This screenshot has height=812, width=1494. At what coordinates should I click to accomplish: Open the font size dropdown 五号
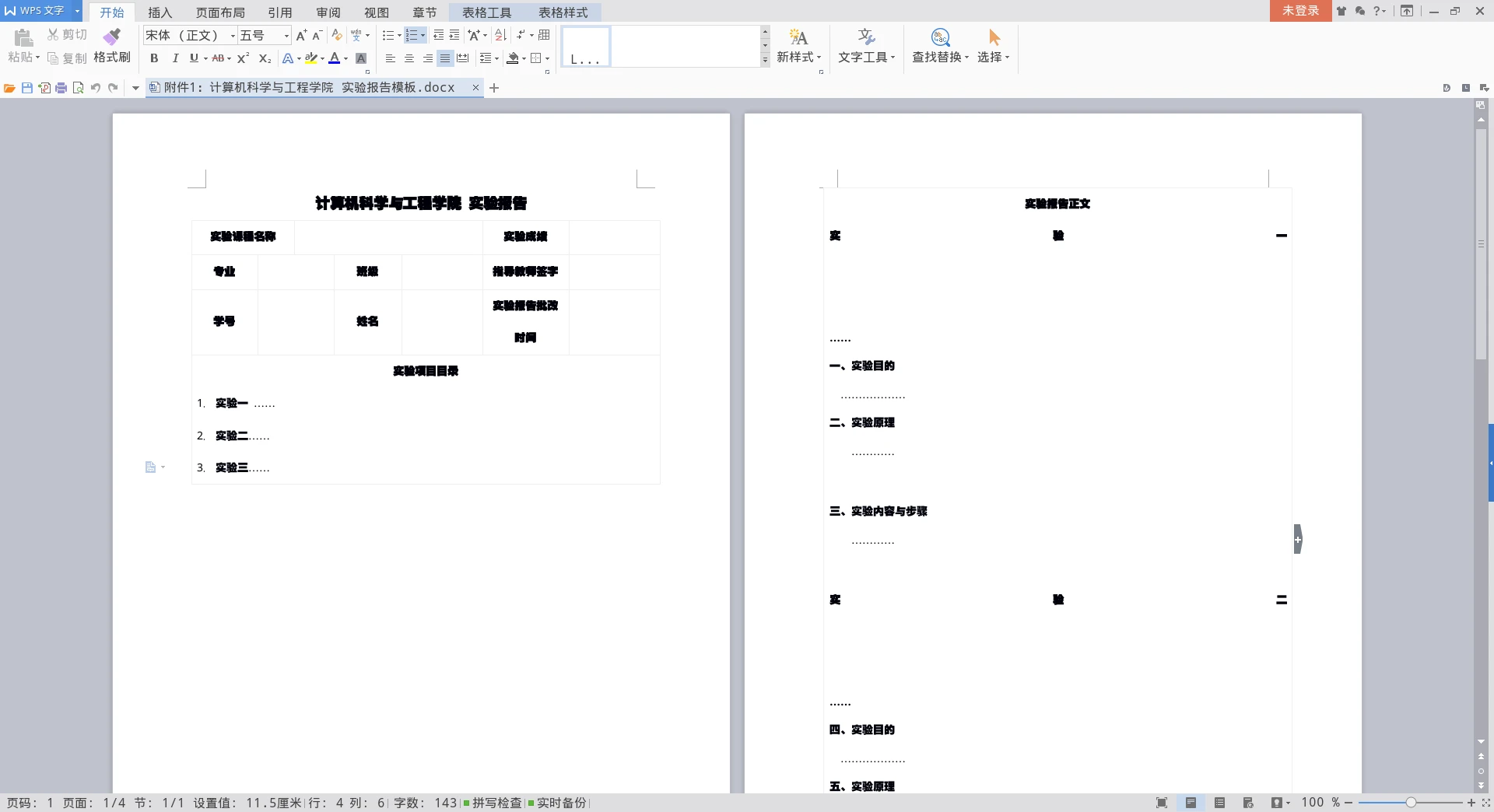286,36
